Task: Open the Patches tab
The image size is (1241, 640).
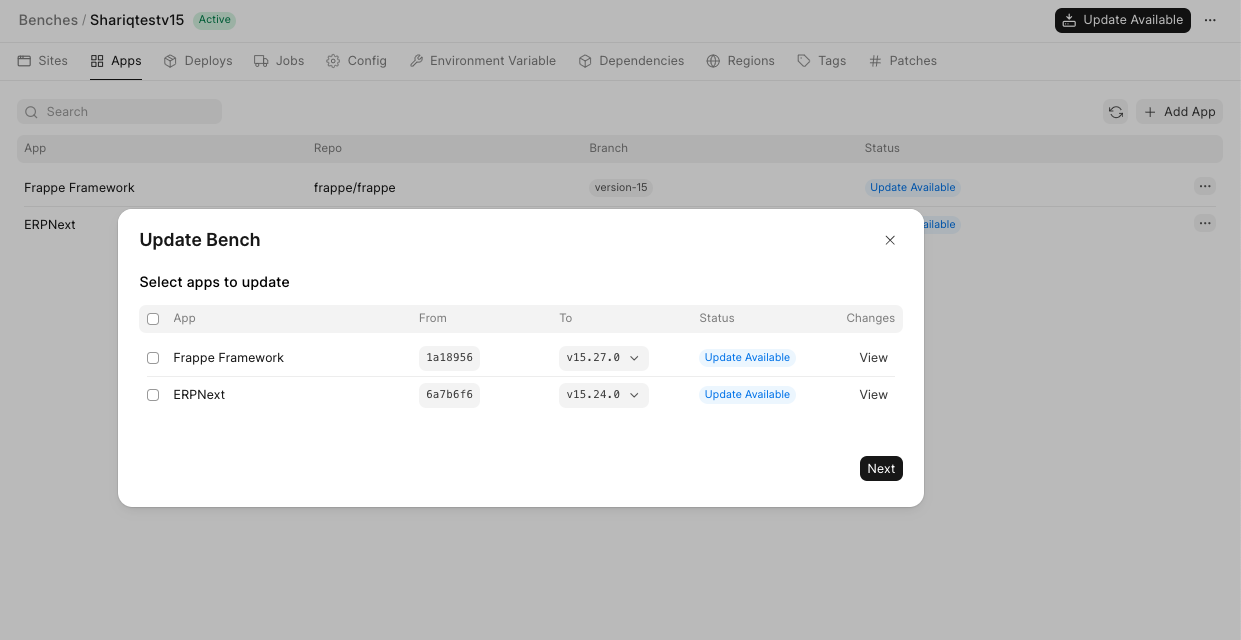Action: 903,61
